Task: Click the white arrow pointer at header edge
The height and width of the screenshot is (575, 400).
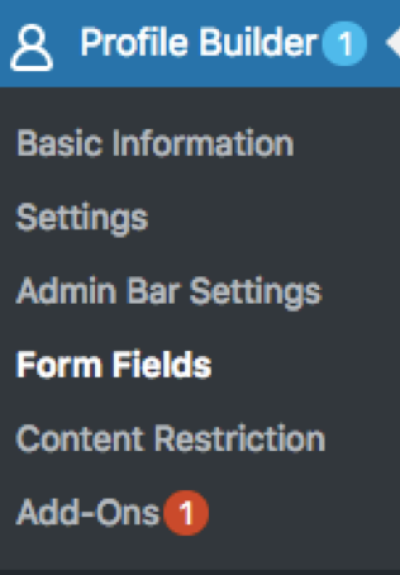Action: (x=393, y=43)
